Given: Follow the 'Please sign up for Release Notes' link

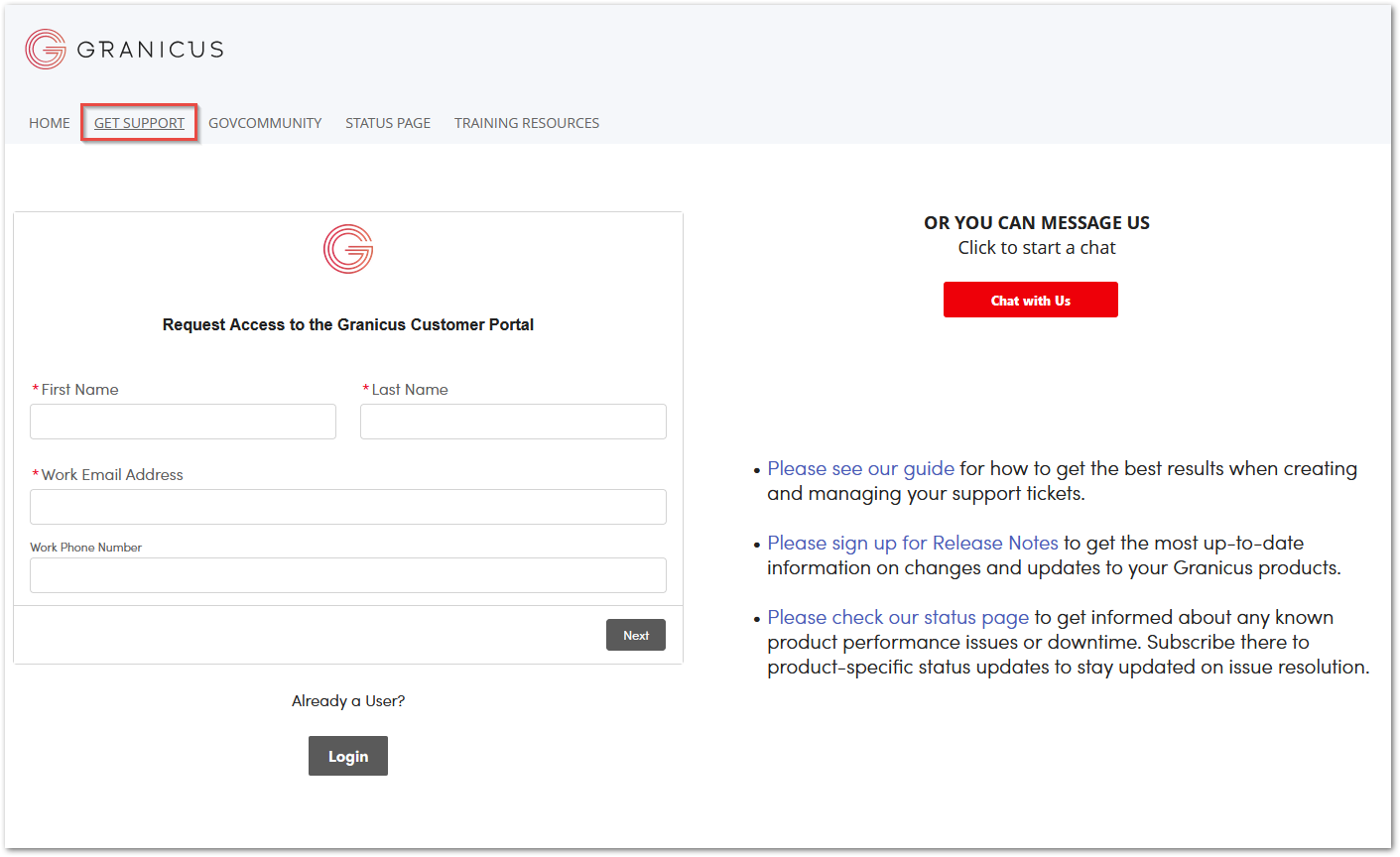Looking at the screenshot, I should tap(912, 543).
